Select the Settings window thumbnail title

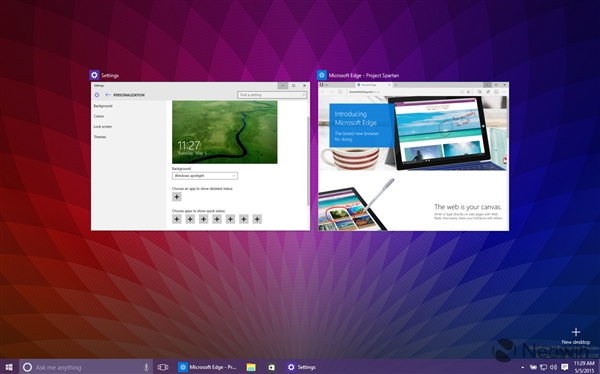(110, 75)
